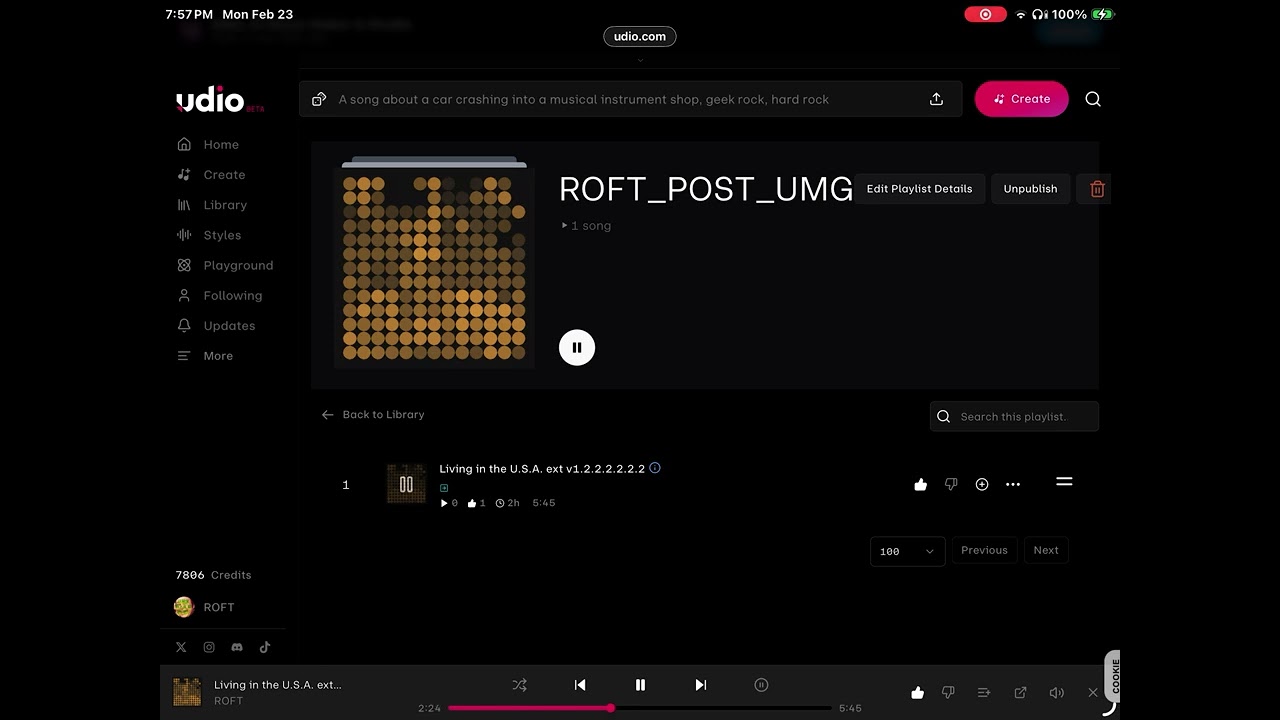Viewport: 1280px width, 720px height.
Task: Skip to the previous track in player
Action: [580, 685]
